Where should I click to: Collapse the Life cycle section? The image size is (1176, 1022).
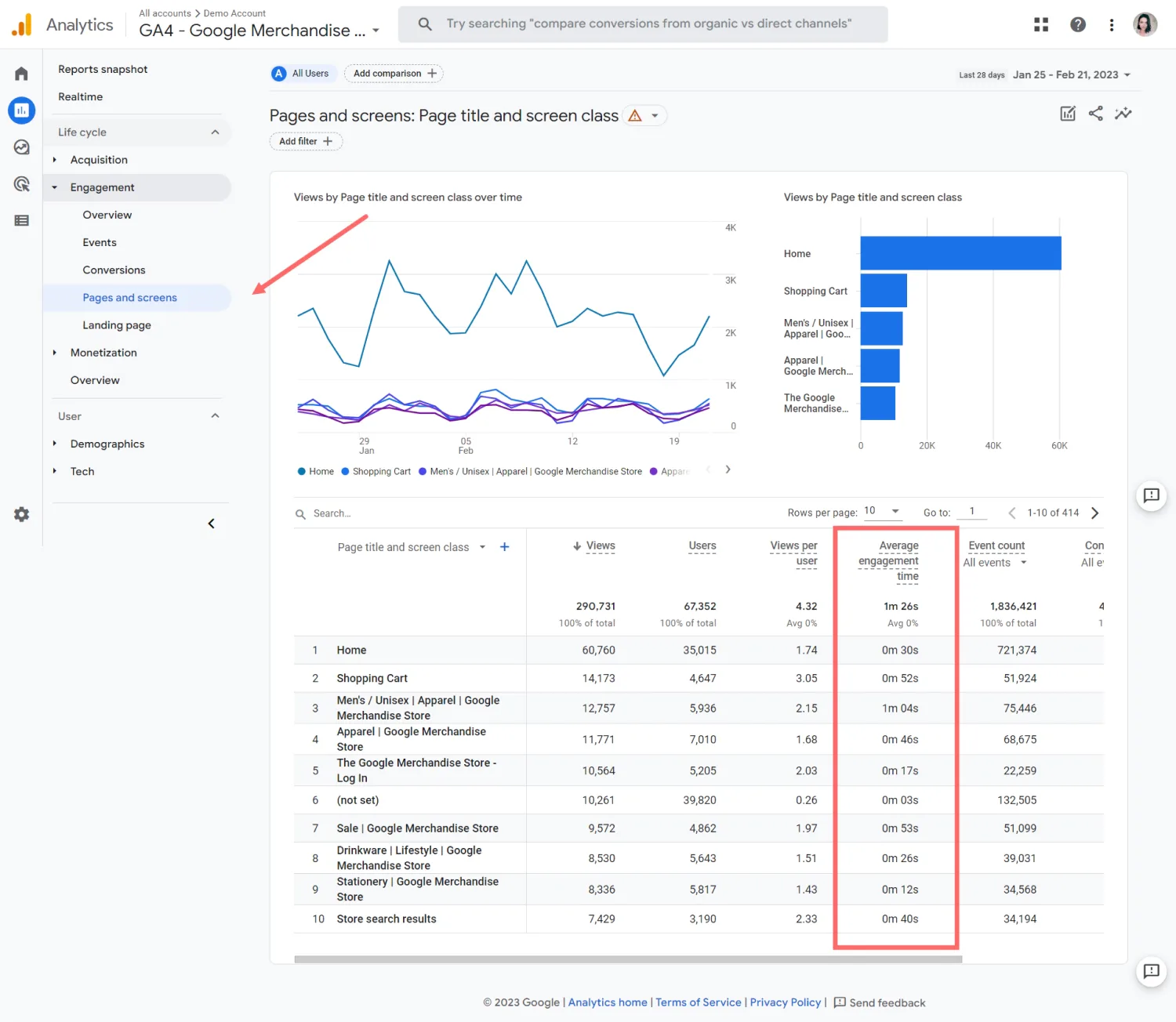click(215, 132)
